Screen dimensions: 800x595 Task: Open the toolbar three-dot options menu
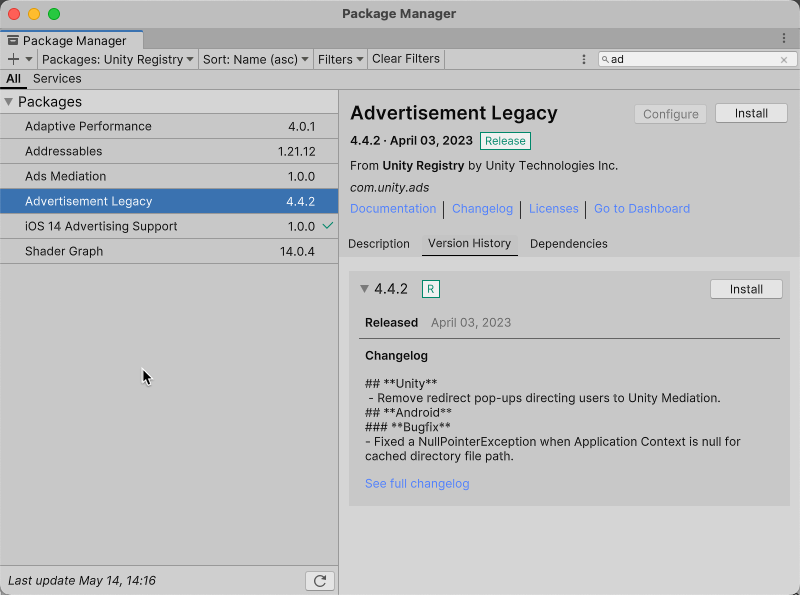(584, 60)
